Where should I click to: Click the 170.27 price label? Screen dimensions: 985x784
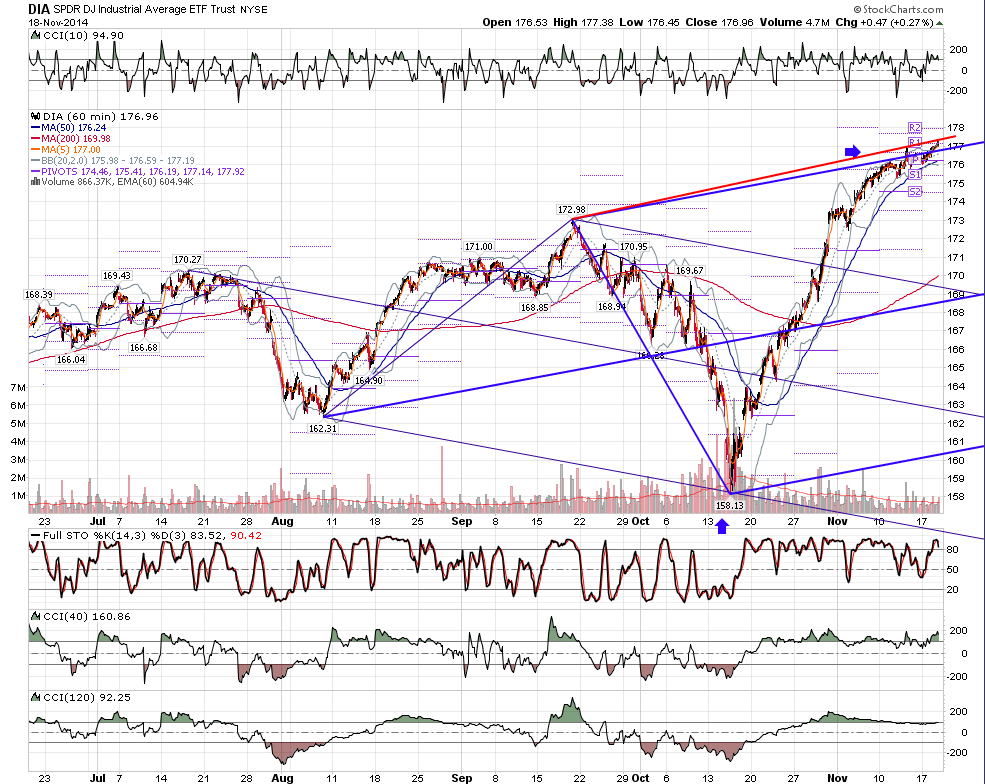tap(188, 259)
